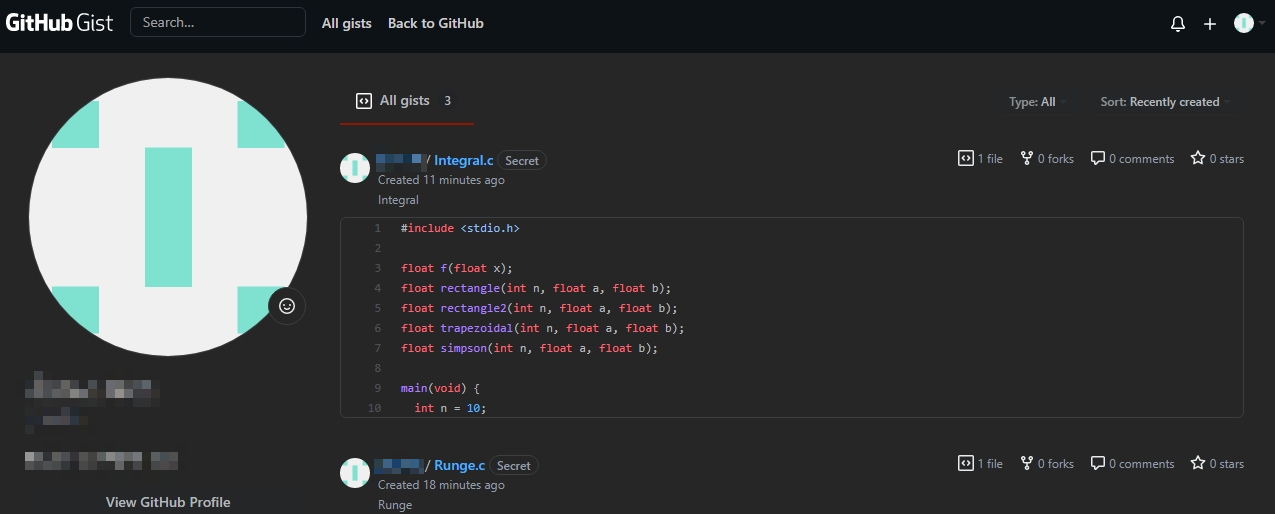Click the file icon of Runge.c gist
The height and width of the screenshot is (514, 1275).
tap(966, 463)
